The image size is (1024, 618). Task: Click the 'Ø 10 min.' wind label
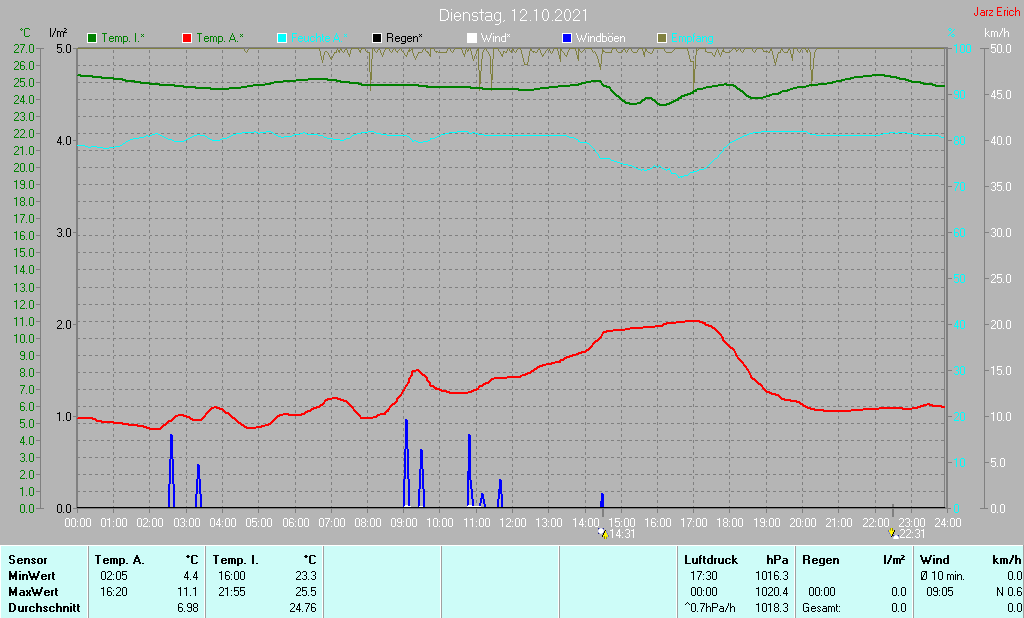[x=942, y=576]
